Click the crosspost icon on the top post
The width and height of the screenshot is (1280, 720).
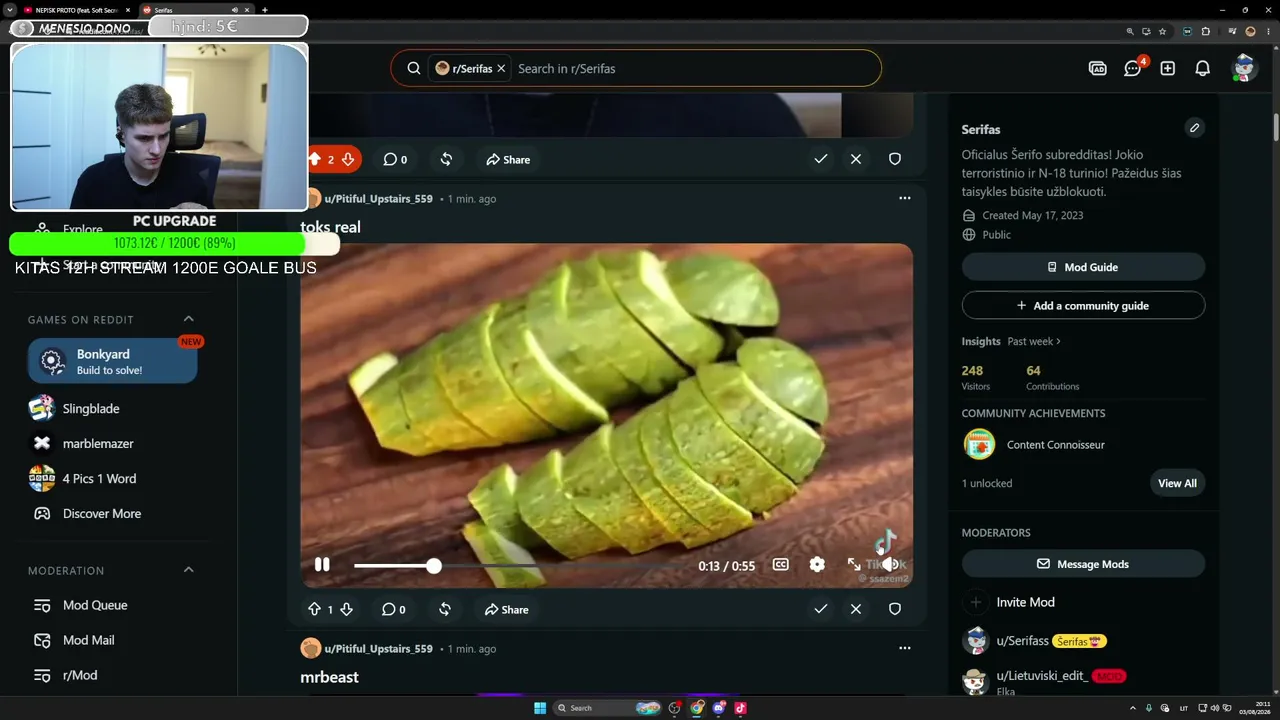coord(446,159)
